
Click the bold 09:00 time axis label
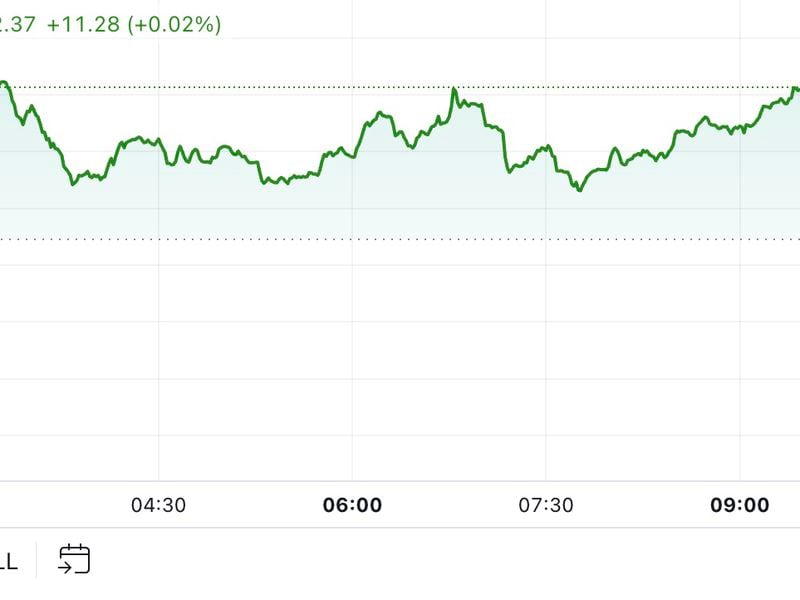pyautogui.click(x=740, y=505)
